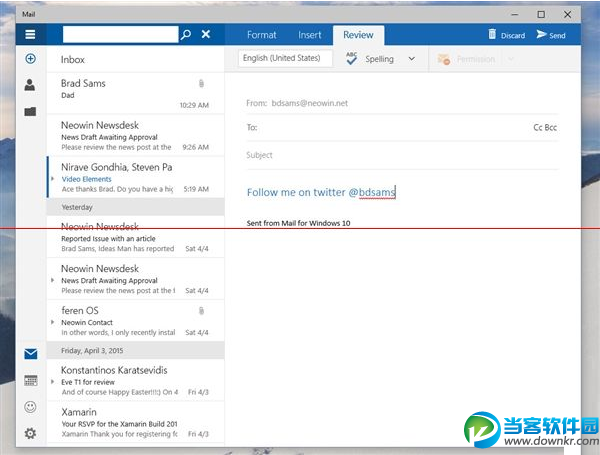600x455 pixels.
Task: Open Neowin Newsdesk News Draft Sat 4/4 email
Action: tap(135, 279)
